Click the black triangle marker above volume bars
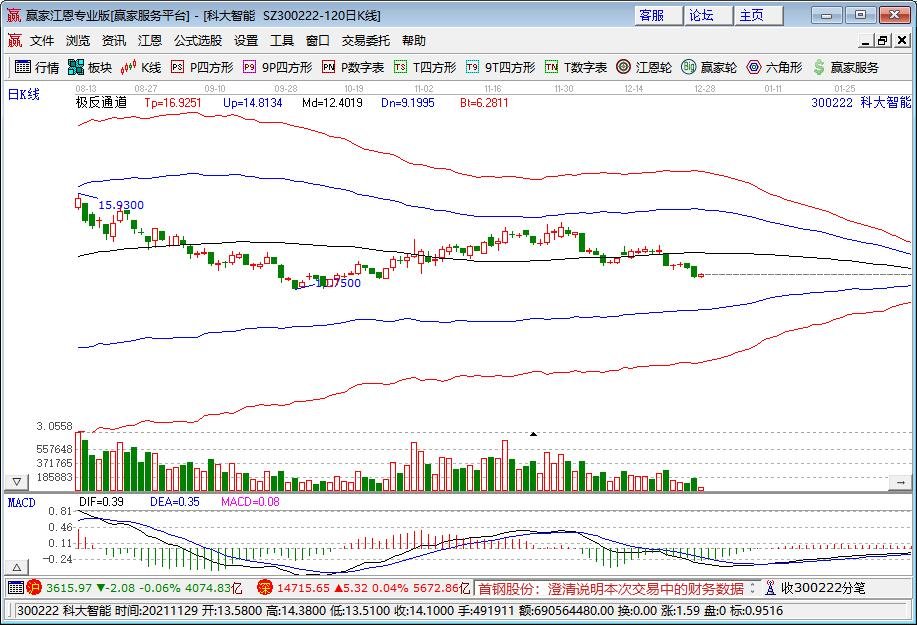The height and width of the screenshot is (625, 917). coord(533,434)
